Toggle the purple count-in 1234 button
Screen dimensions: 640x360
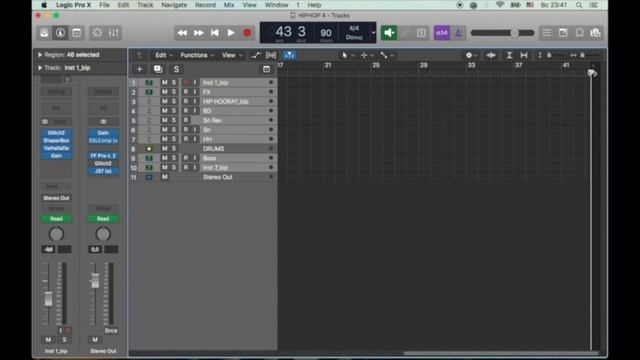tap(442, 33)
